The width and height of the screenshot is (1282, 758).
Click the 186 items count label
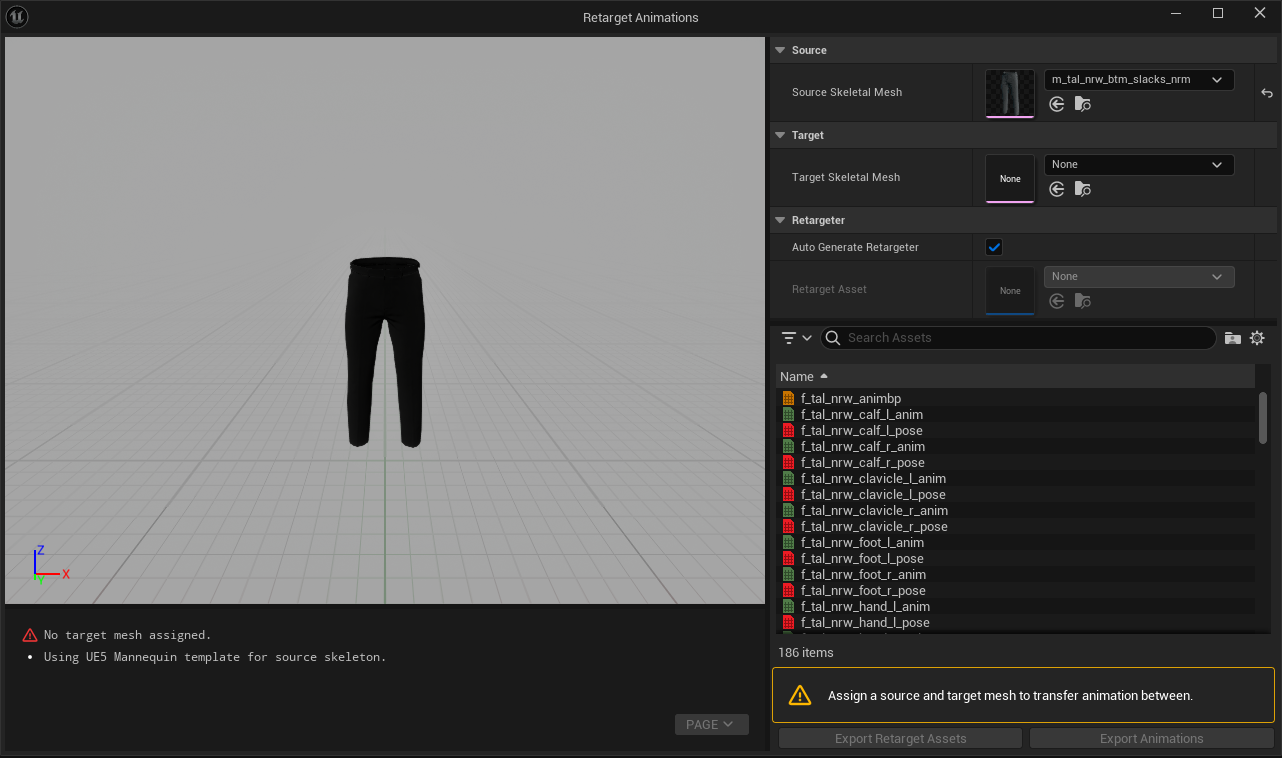click(806, 653)
